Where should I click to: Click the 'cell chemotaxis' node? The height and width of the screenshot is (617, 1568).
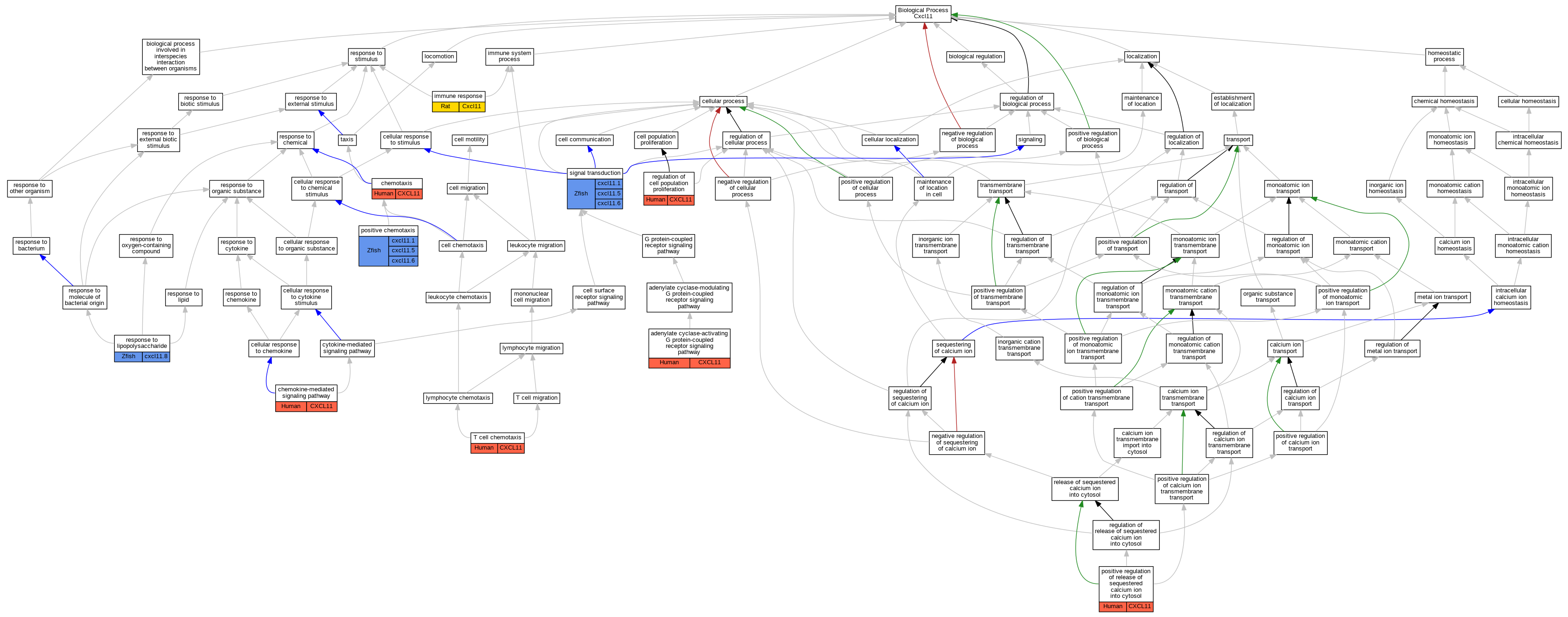pos(463,246)
